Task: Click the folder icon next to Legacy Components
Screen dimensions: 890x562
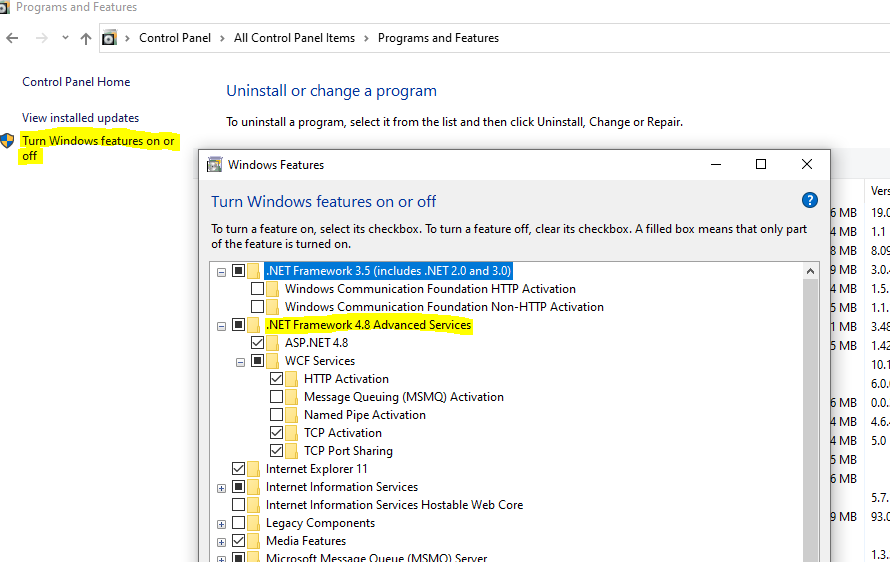Action: pos(254,522)
